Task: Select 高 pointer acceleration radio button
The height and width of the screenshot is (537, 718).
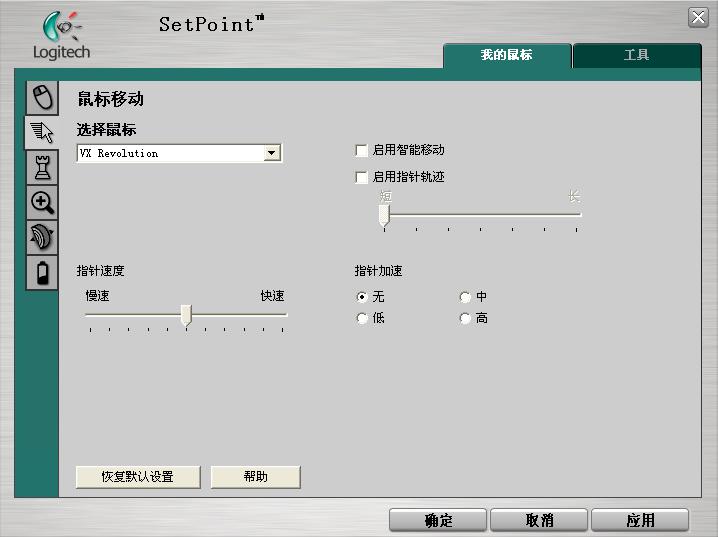Action: 465,318
